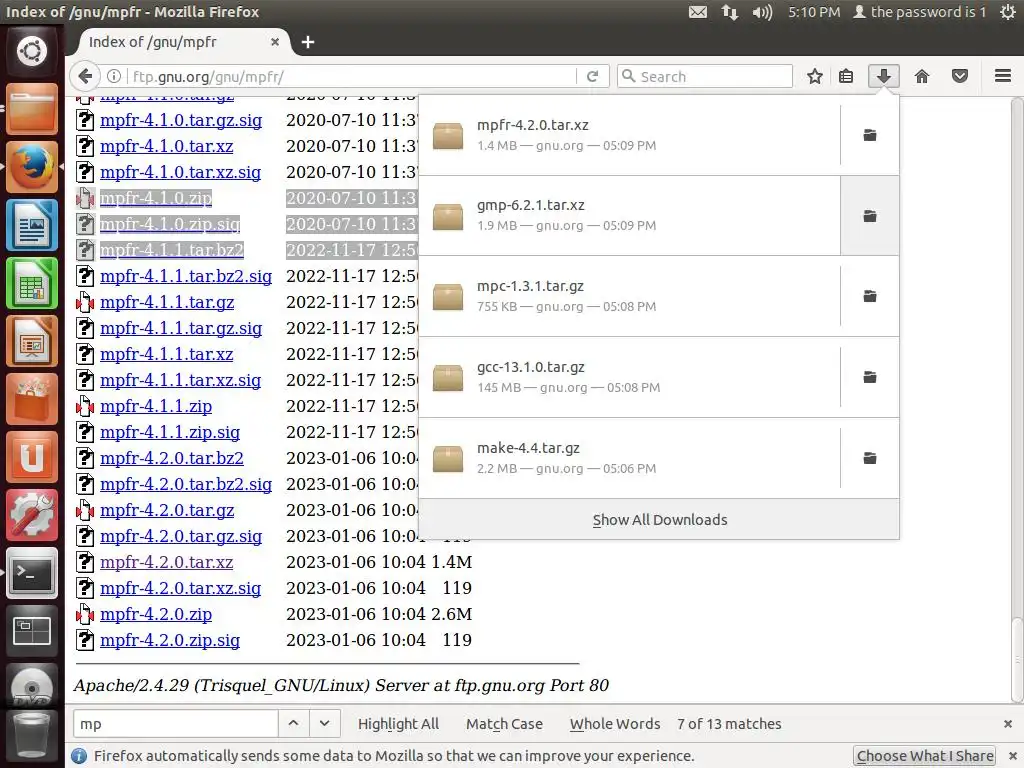This screenshot has height=768, width=1024.
Task: Focus the Search box in toolbar
Action: [705, 76]
